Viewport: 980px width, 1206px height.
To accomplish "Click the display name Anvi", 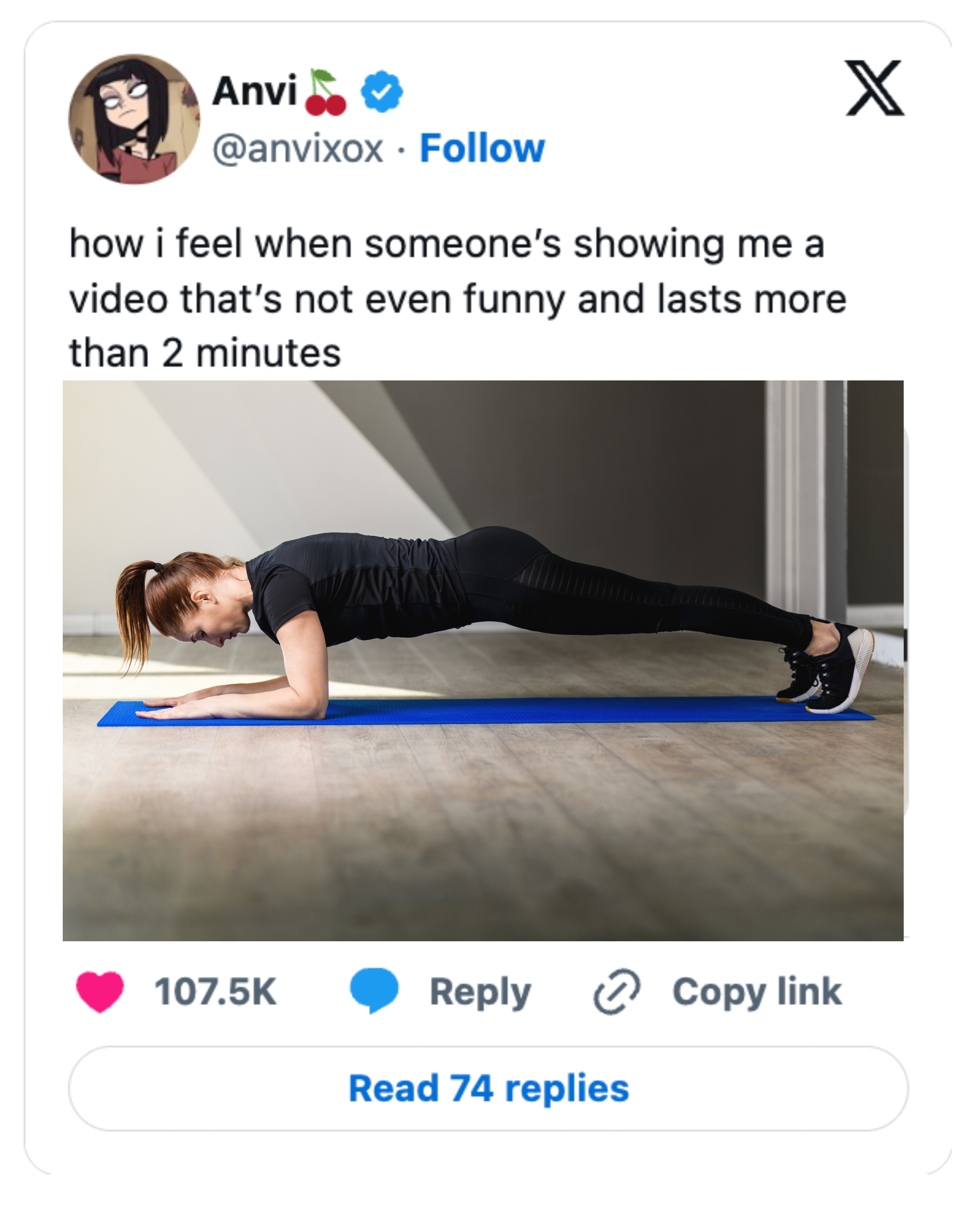I will (x=255, y=90).
